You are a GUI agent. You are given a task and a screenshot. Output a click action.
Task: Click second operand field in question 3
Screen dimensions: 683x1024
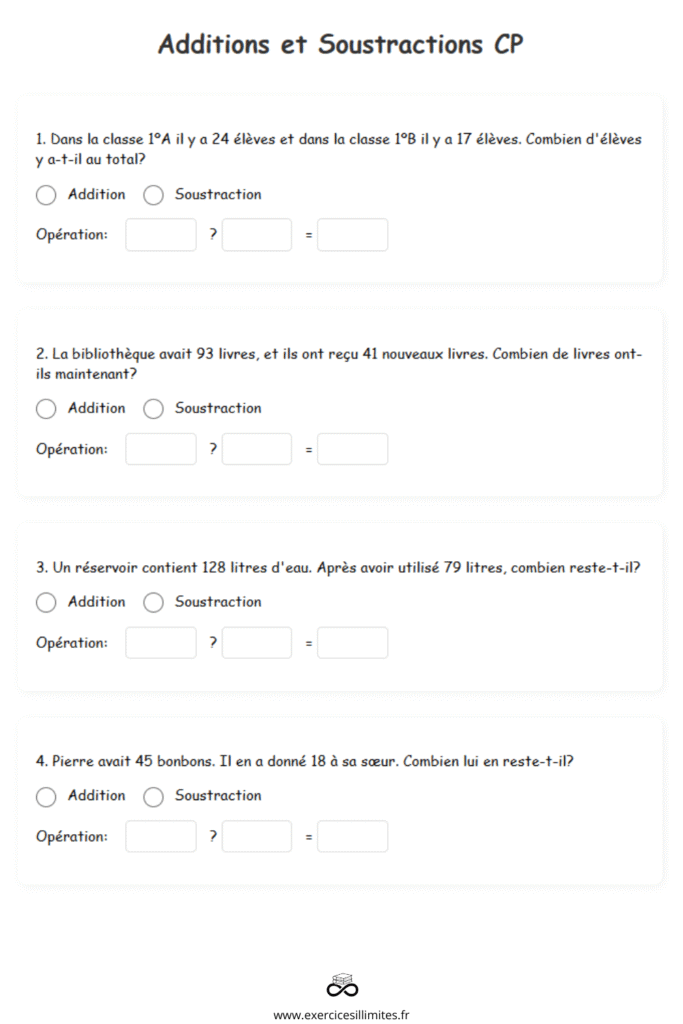tap(257, 643)
